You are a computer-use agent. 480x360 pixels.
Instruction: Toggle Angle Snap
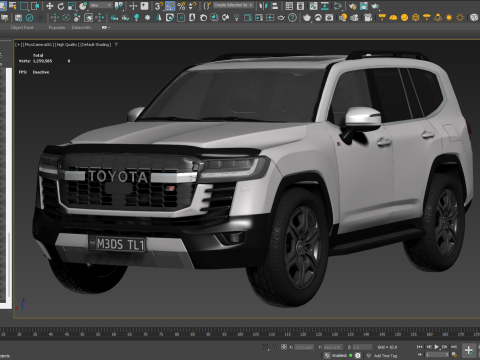(x=170, y=6)
